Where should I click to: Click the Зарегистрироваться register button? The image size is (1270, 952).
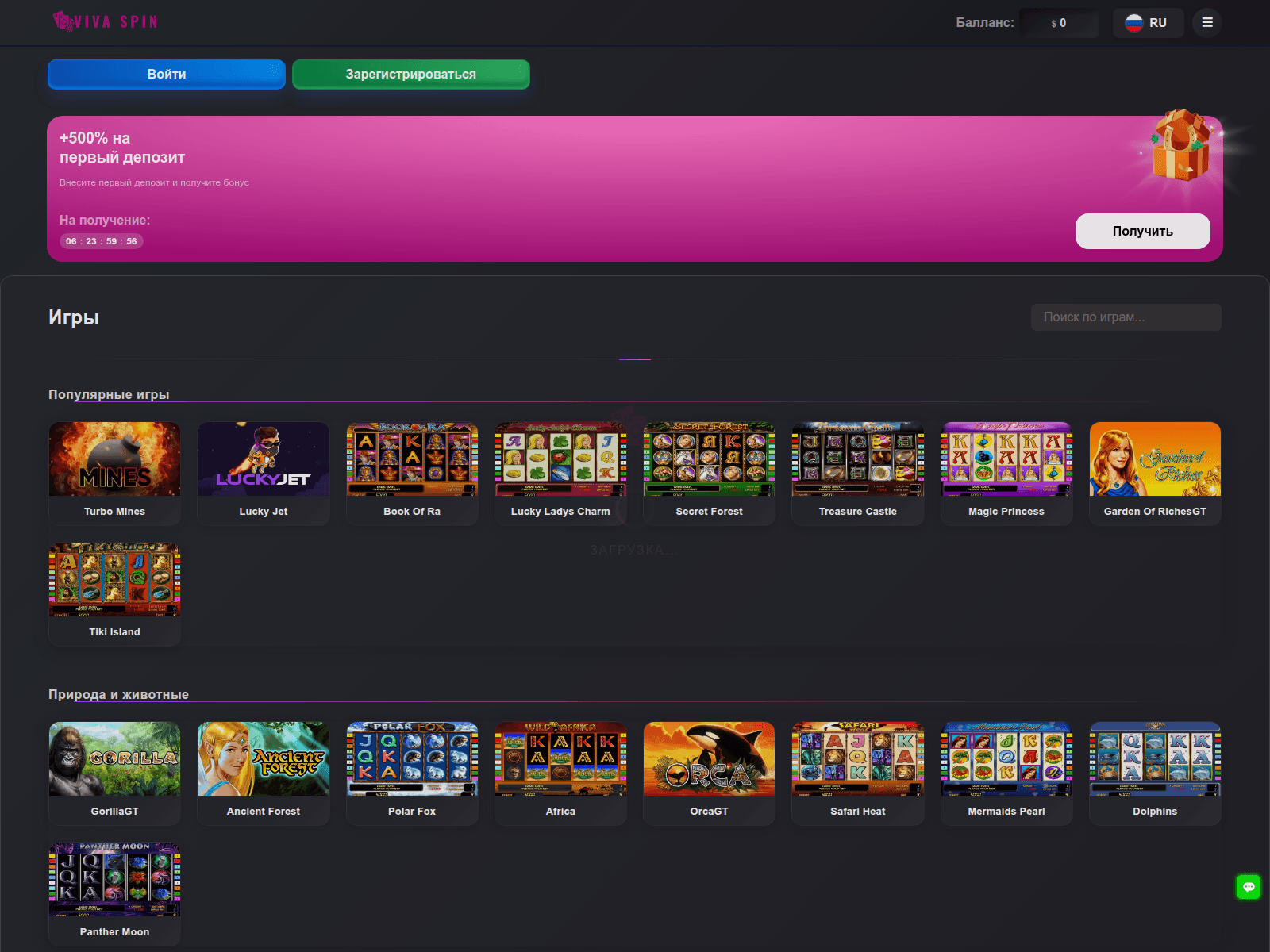click(411, 75)
